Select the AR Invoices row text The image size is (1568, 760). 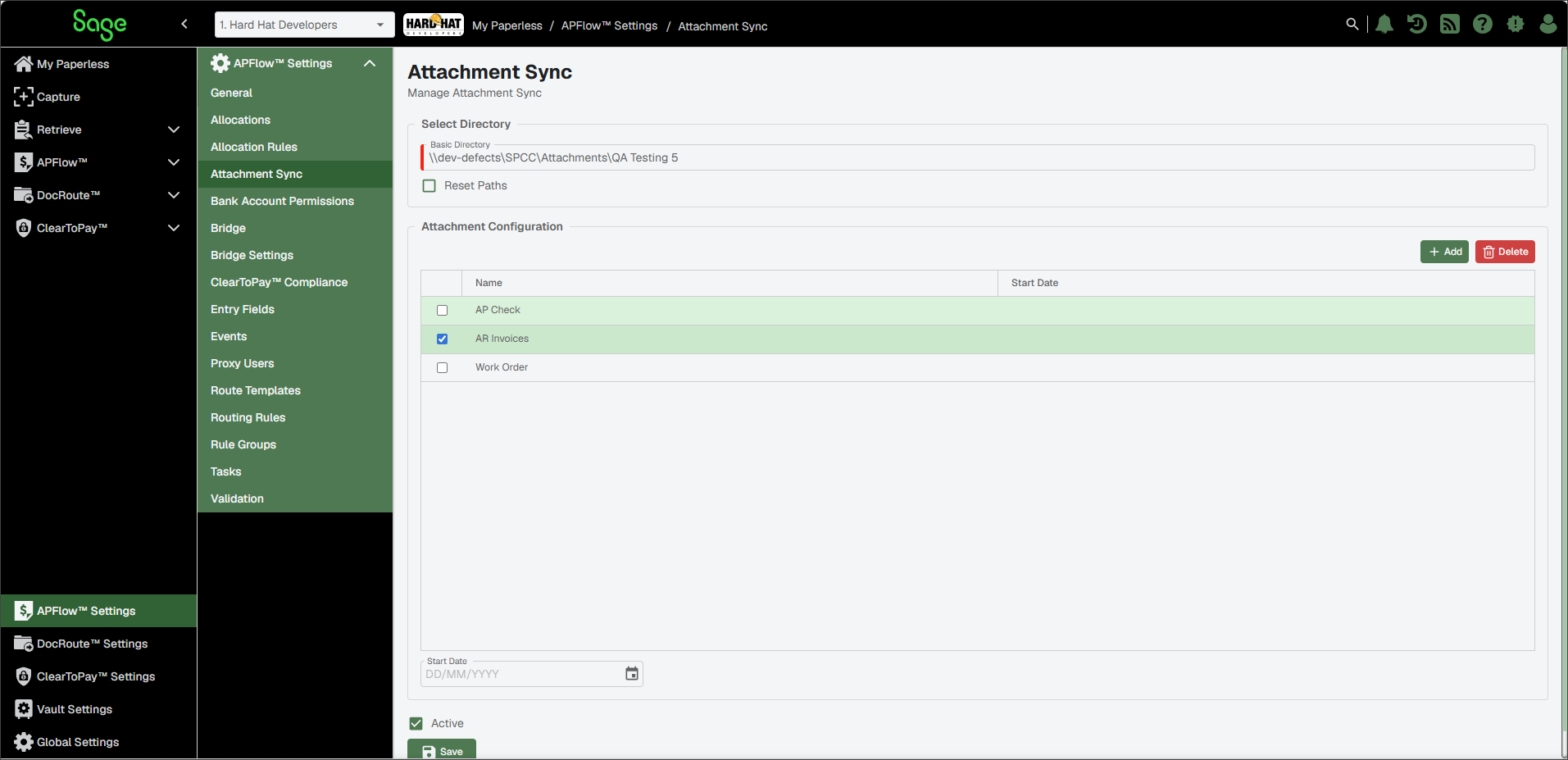(502, 339)
